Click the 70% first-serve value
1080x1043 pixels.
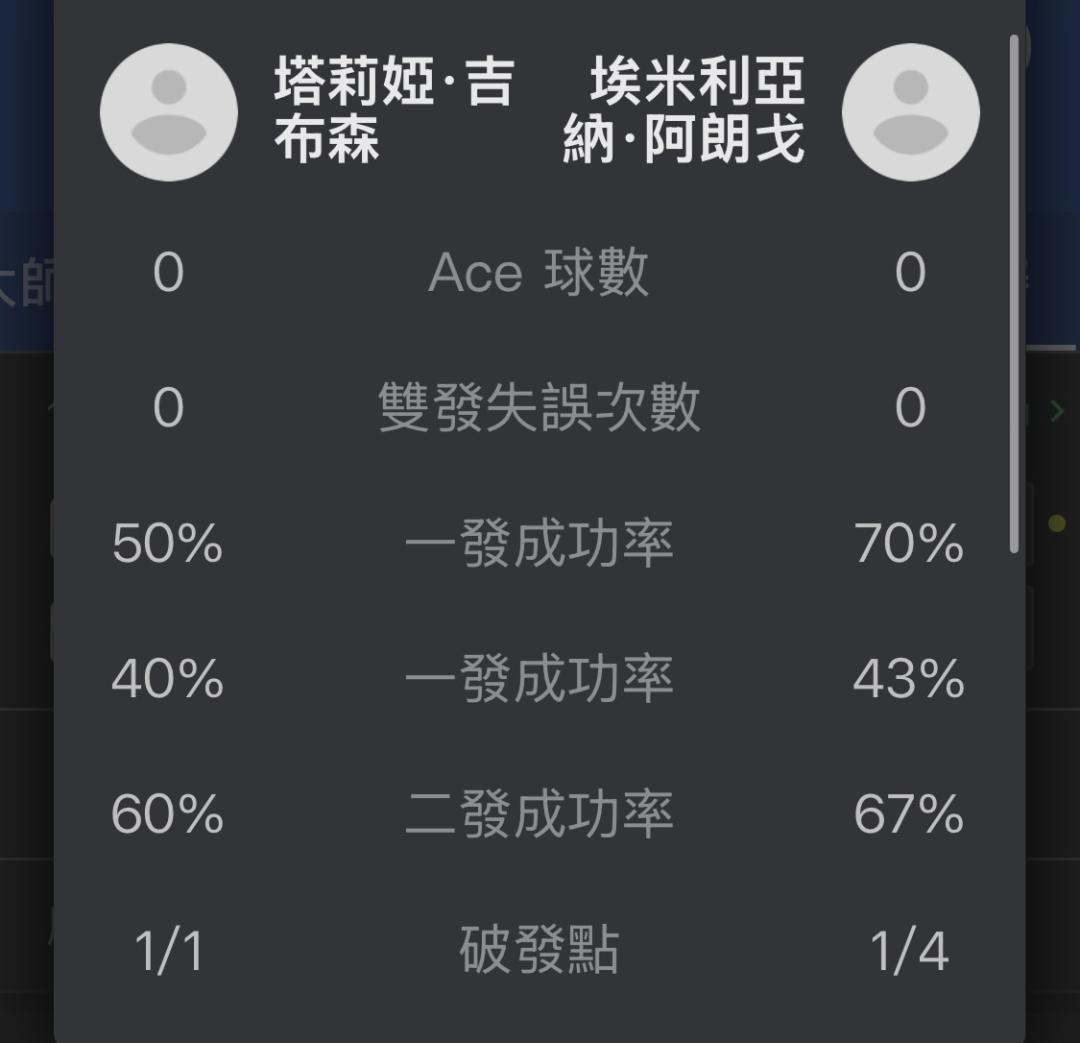pos(909,544)
